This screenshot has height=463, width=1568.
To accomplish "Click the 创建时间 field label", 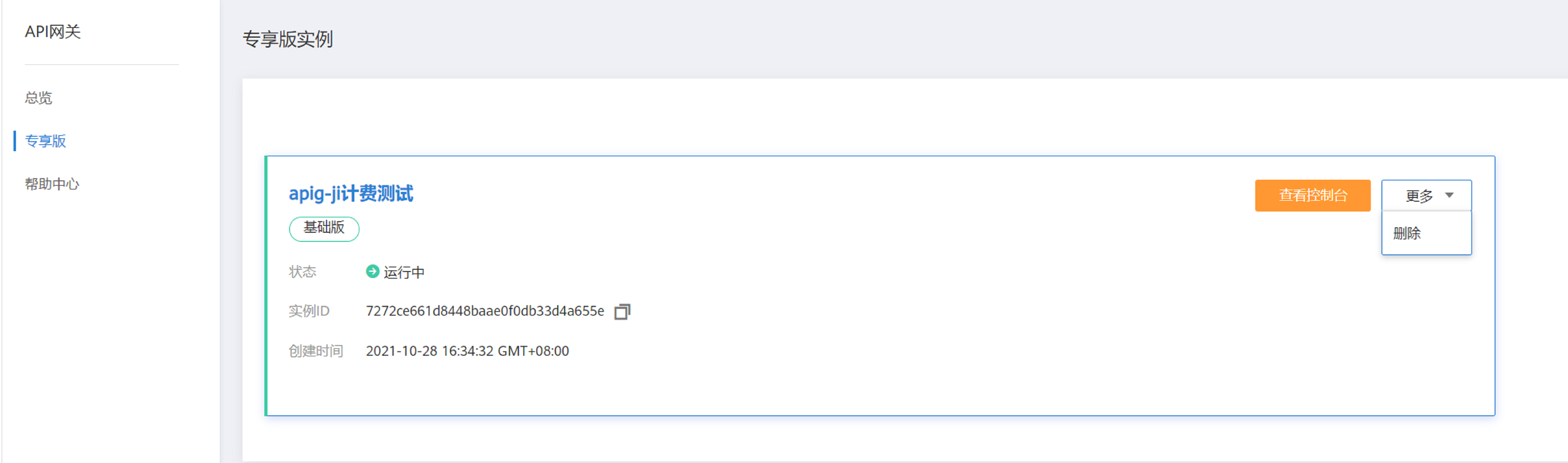I will pyautogui.click(x=315, y=351).
